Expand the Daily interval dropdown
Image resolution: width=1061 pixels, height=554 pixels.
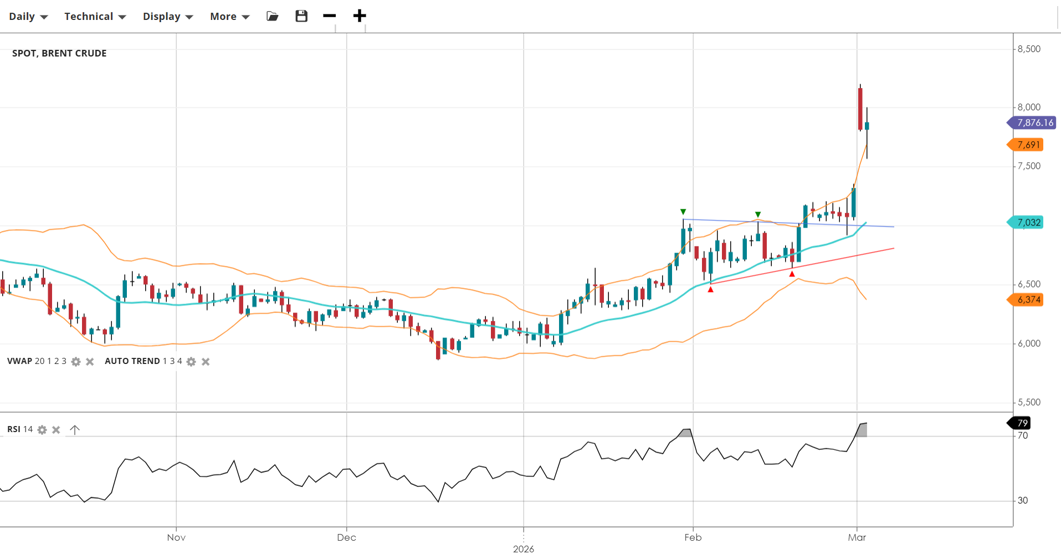point(28,16)
